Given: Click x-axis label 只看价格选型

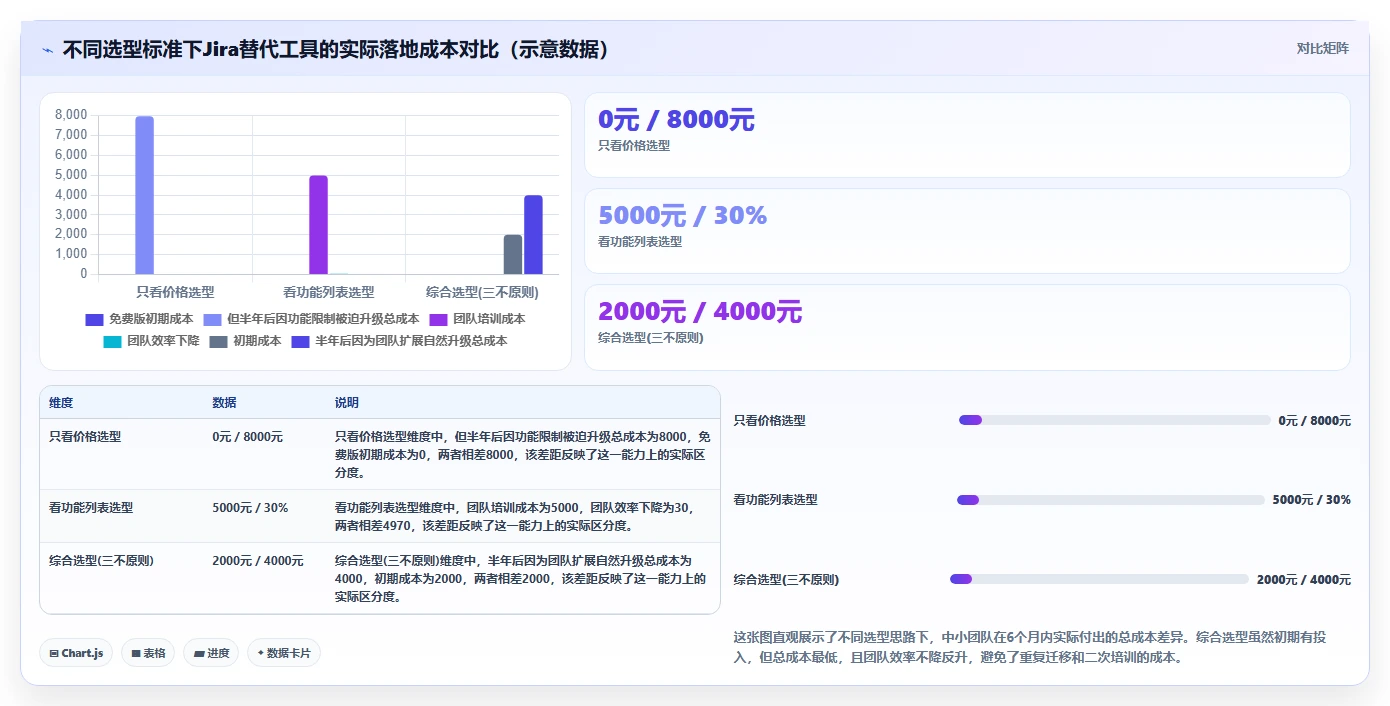Looking at the screenshot, I should pyautogui.click(x=175, y=292).
